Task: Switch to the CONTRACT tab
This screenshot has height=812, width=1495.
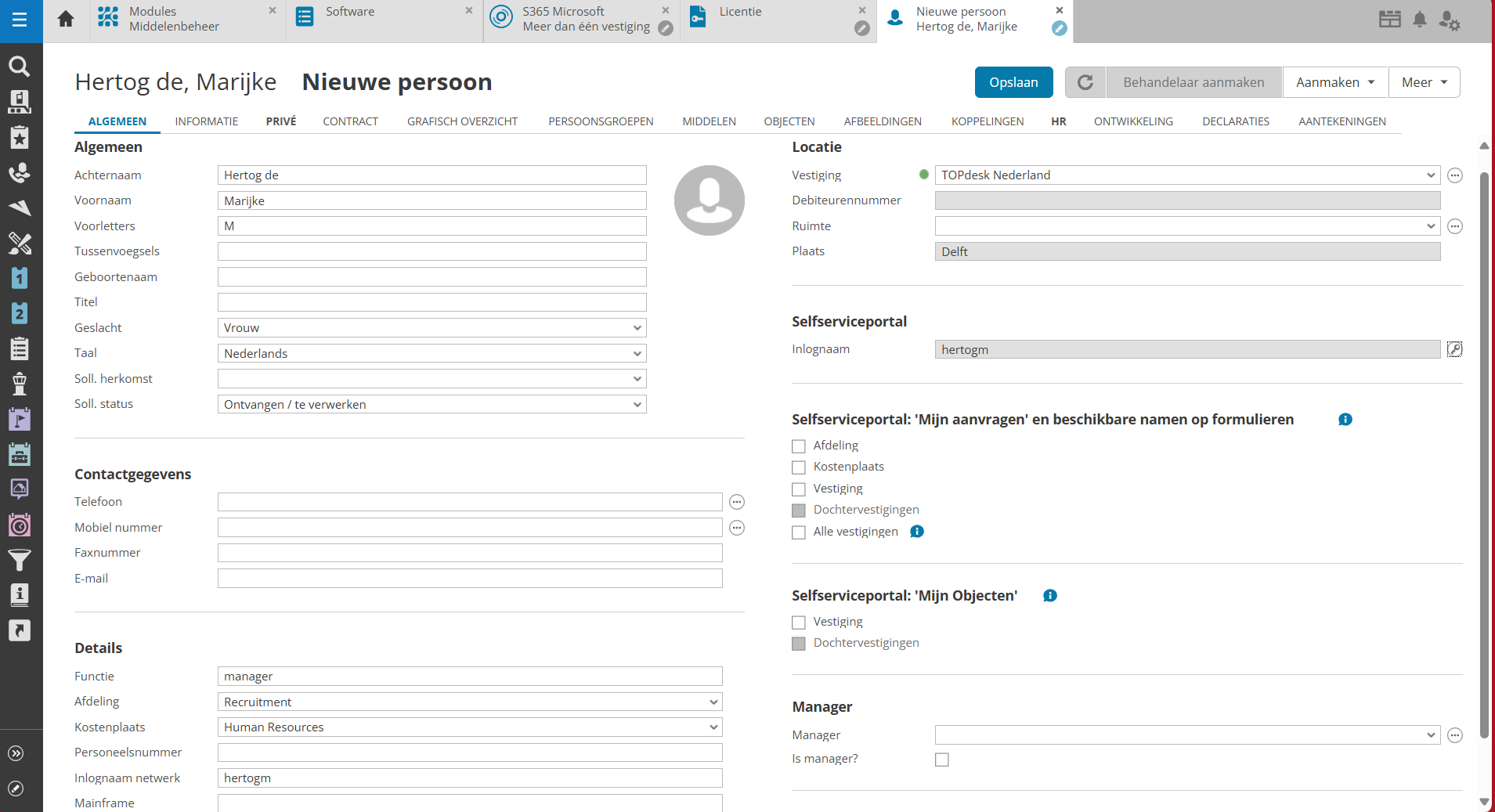Action: (x=350, y=121)
